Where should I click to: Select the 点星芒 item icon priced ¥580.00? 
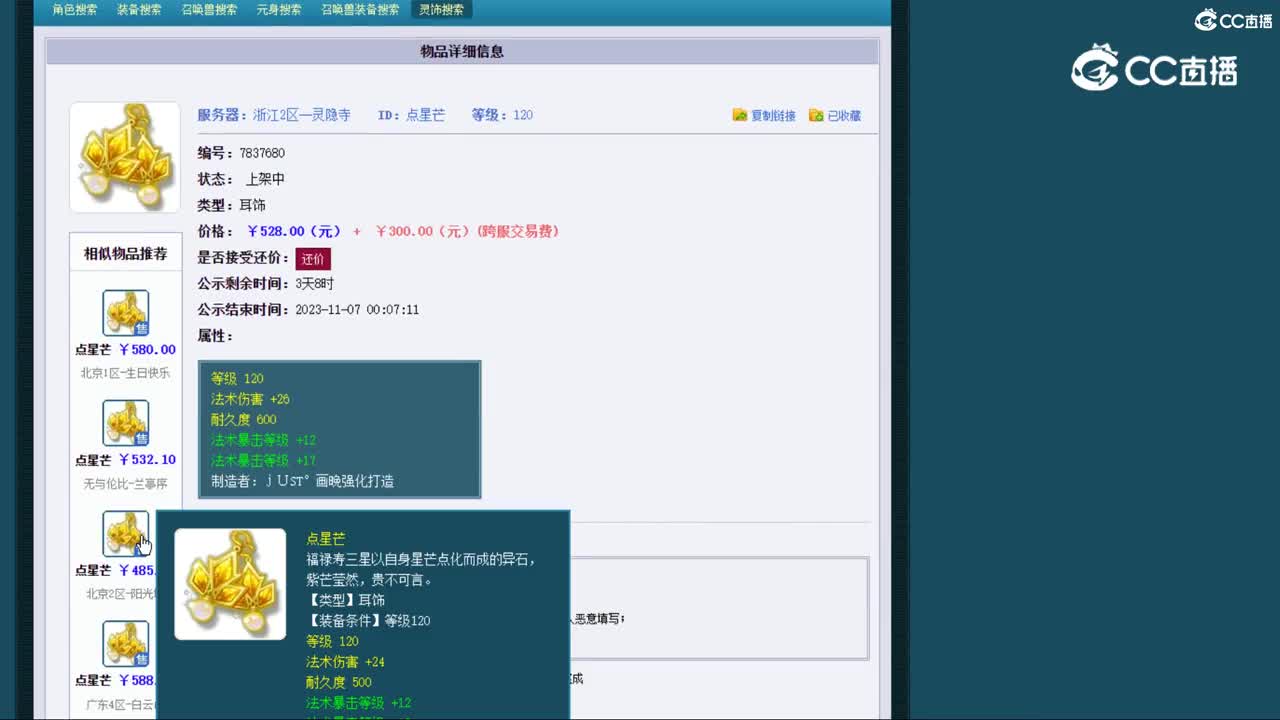click(x=124, y=313)
